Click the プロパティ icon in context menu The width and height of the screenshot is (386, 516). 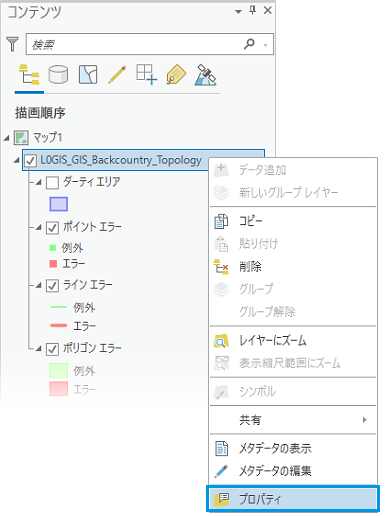tap(221, 499)
